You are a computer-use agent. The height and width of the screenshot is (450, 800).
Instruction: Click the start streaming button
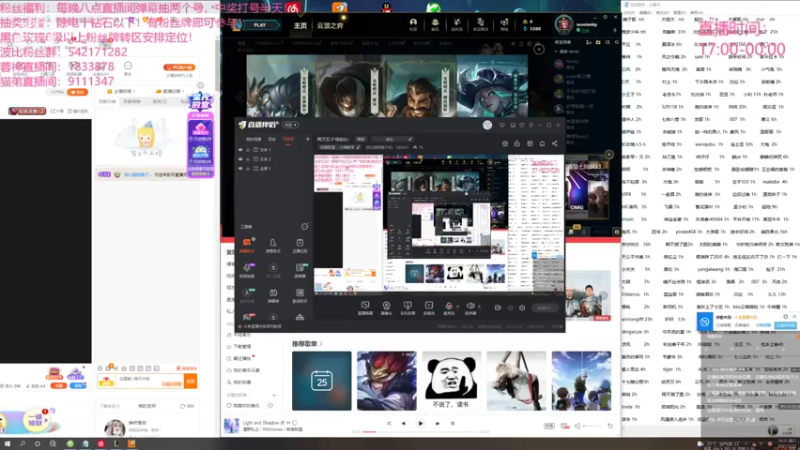click(544, 308)
